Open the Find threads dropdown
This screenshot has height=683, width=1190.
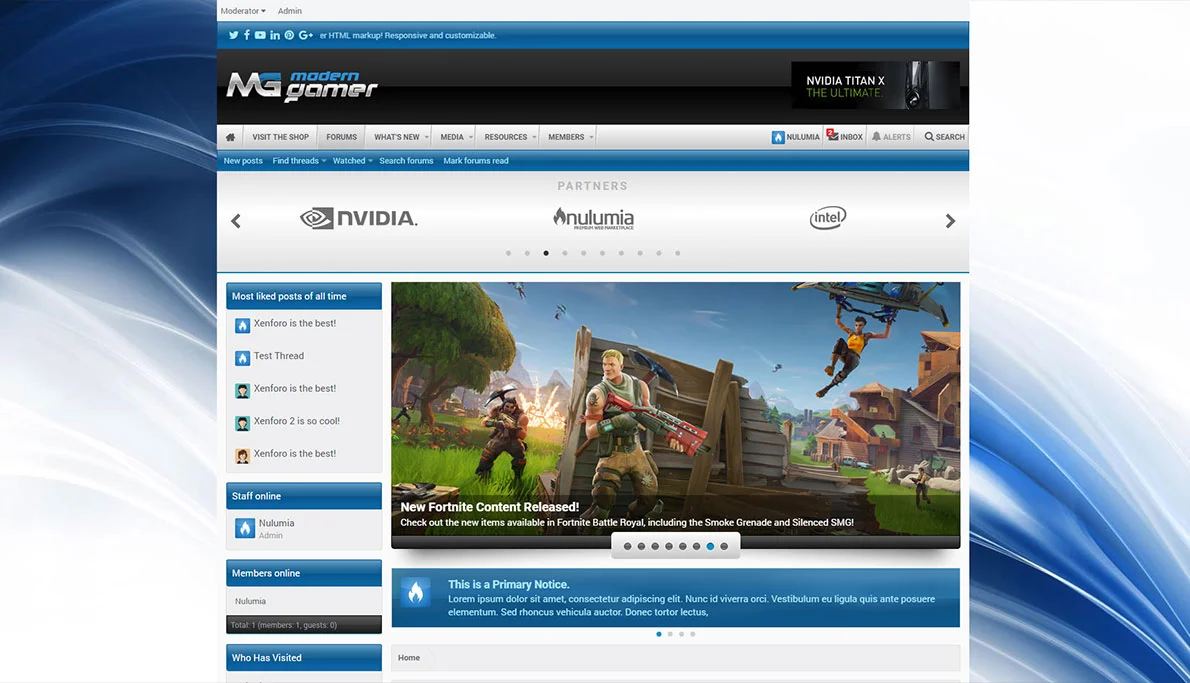(299, 161)
